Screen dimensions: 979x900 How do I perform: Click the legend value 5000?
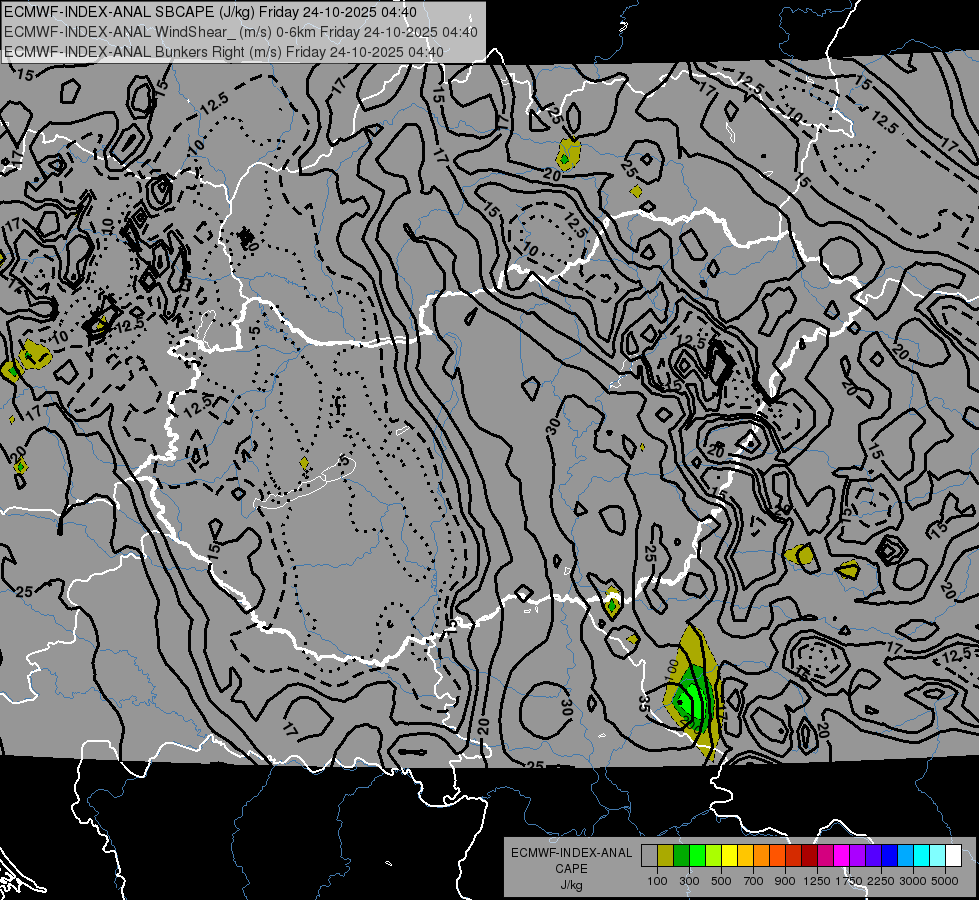click(x=945, y=881)
